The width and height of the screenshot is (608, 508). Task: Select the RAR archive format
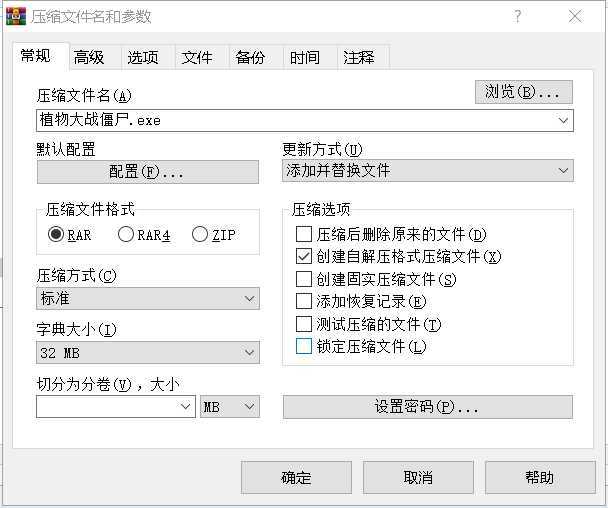click(x=56, y=235)
